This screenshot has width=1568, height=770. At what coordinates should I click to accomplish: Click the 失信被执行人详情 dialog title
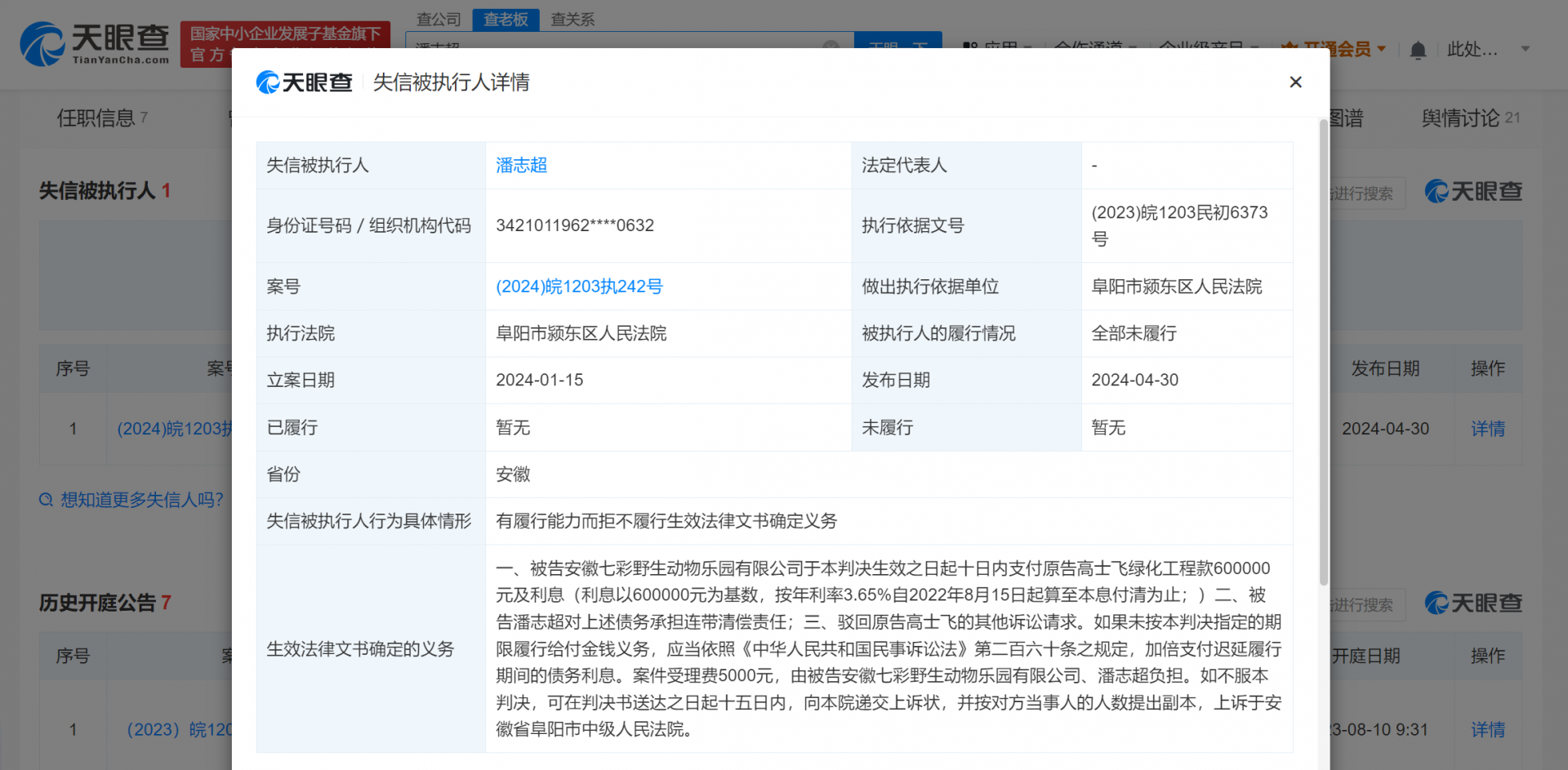tap(451, 82)
